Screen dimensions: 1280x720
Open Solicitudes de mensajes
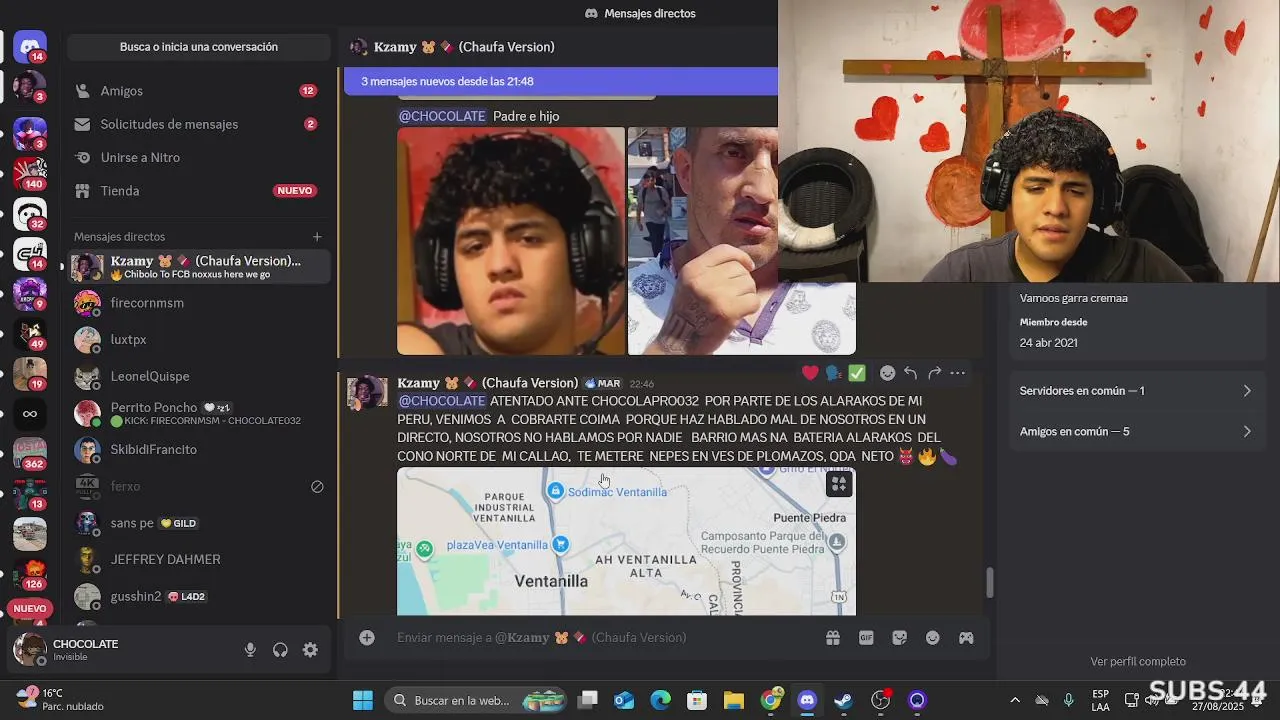click(x=198, y=124)
